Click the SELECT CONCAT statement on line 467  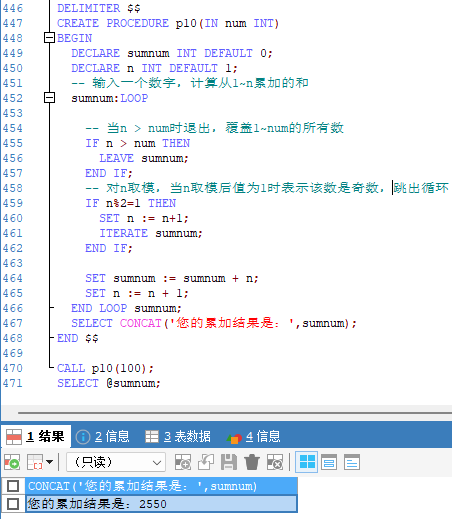tap(214, 323)
